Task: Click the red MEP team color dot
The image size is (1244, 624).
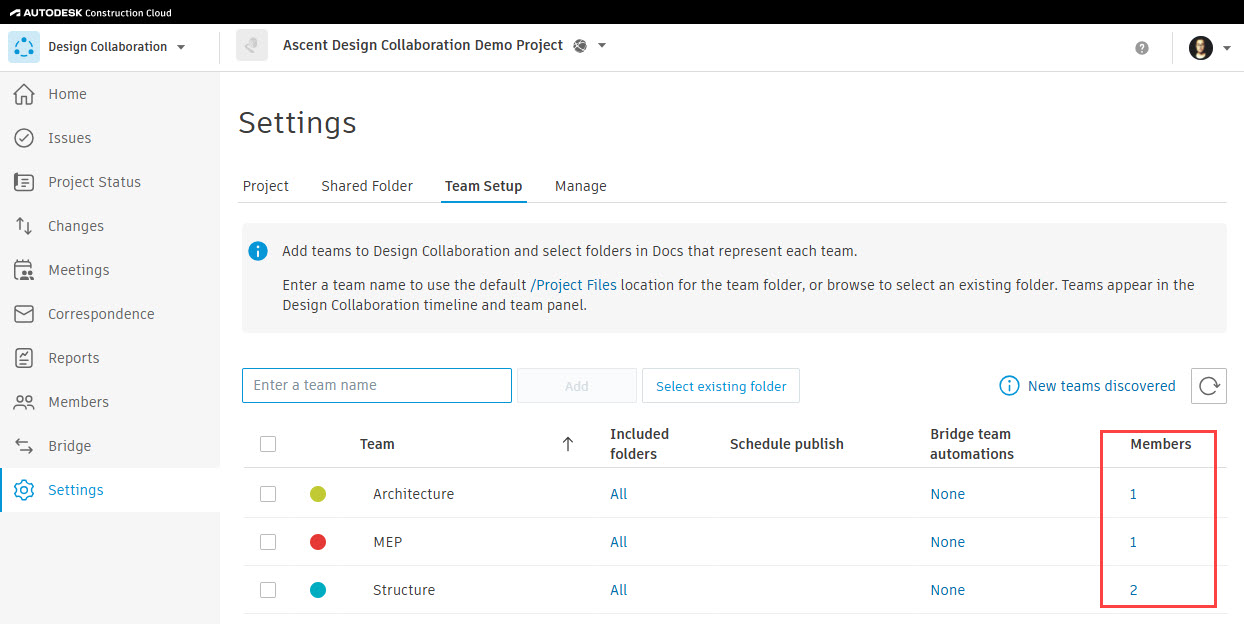Action: (x=318, y=542)
